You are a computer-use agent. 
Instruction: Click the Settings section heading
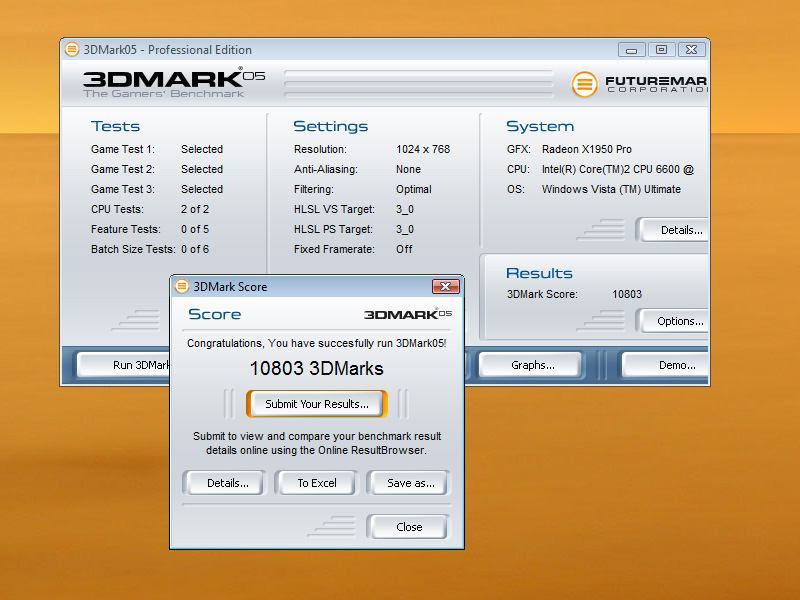[x=331, y=127]
